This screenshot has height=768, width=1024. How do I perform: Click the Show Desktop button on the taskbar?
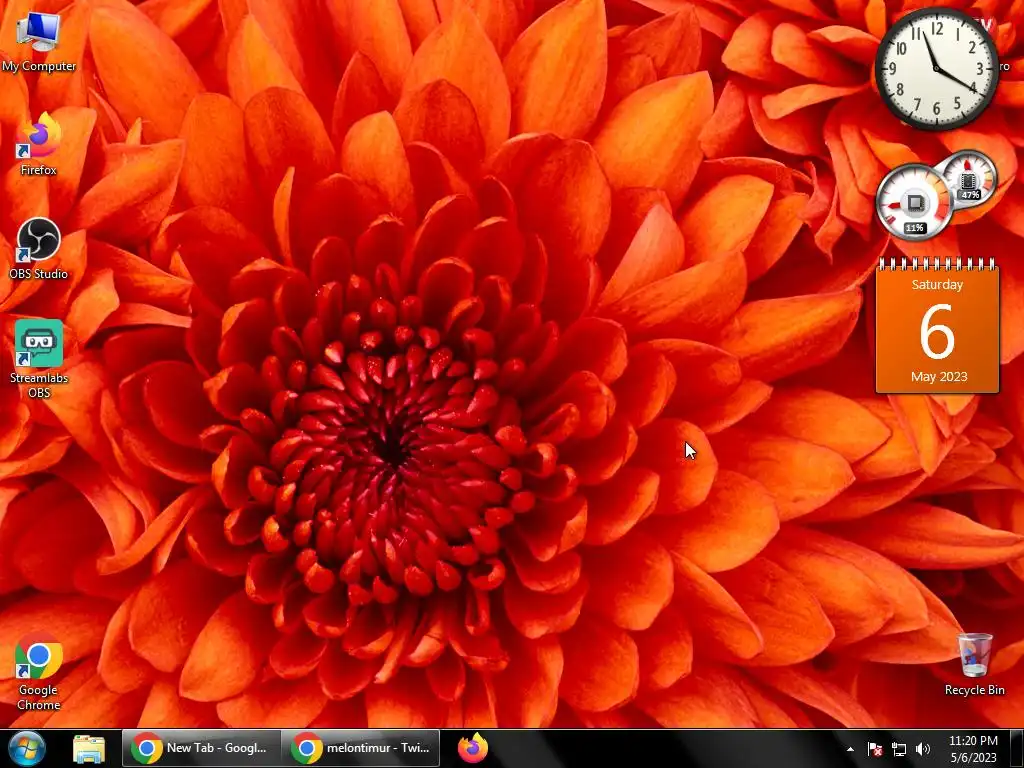click(1017, 748)
